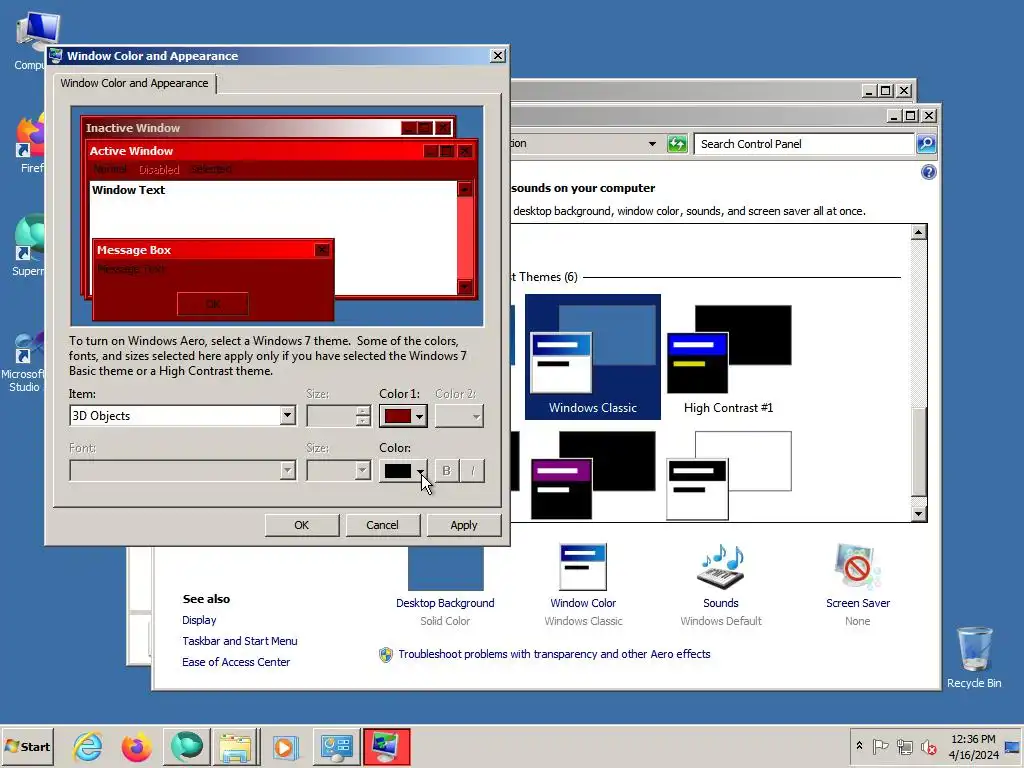Open the address bar history dropdown arrow

[652, 144]
